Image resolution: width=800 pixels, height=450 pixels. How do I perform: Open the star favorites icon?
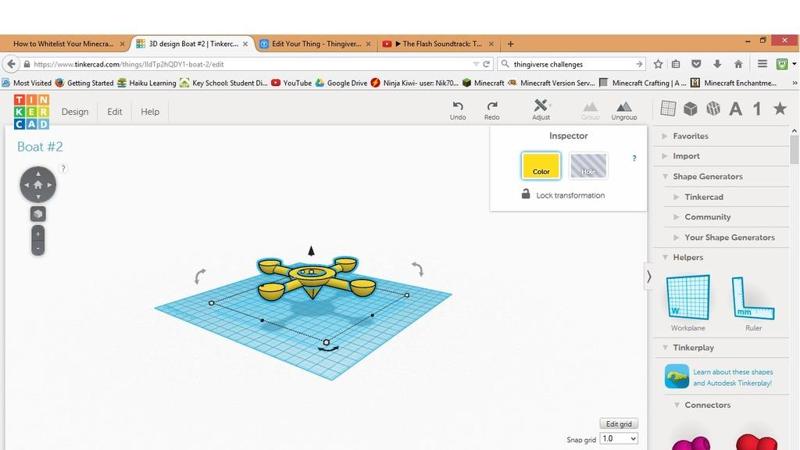pos(780,108)
